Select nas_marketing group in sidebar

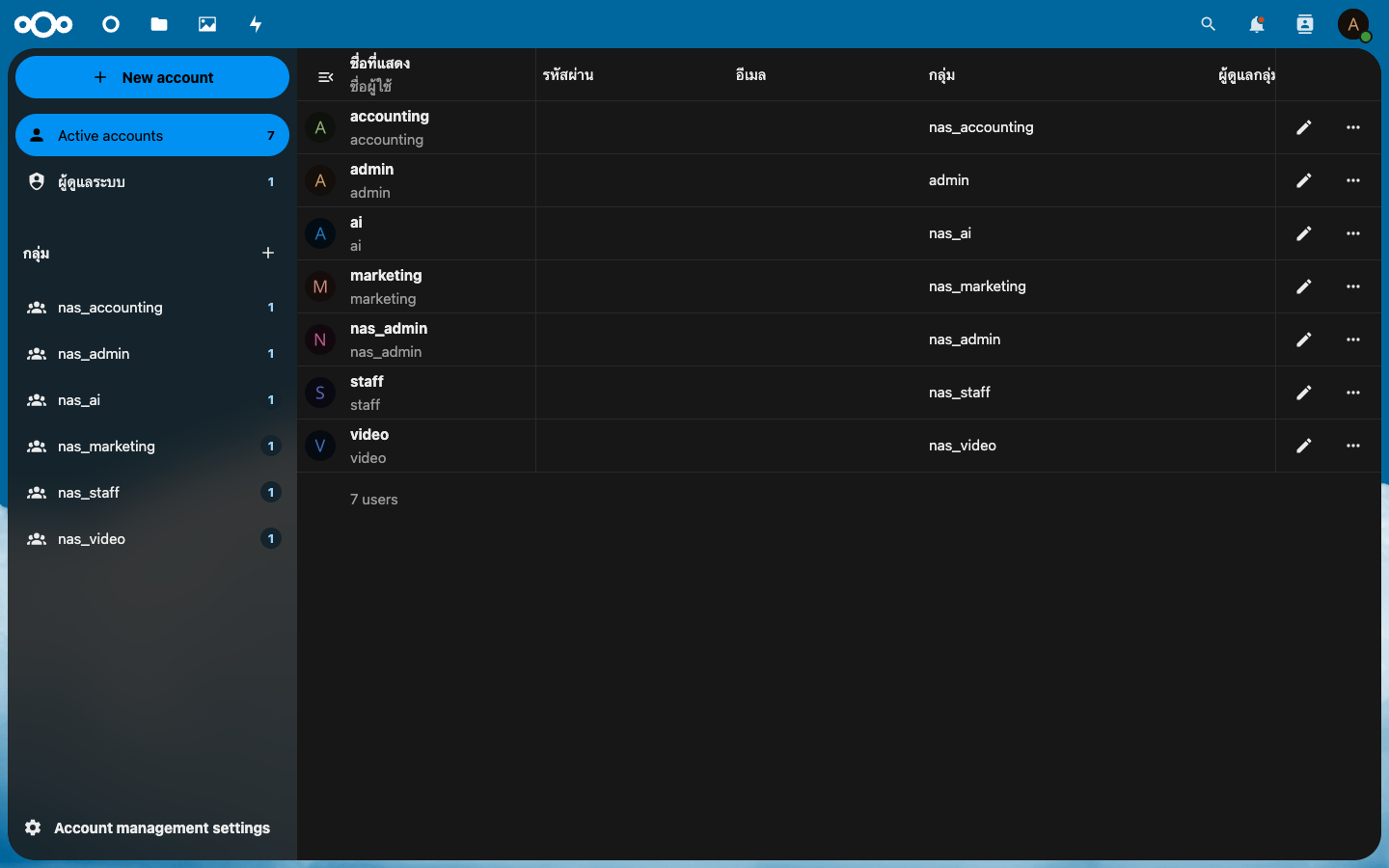[152, 447]
